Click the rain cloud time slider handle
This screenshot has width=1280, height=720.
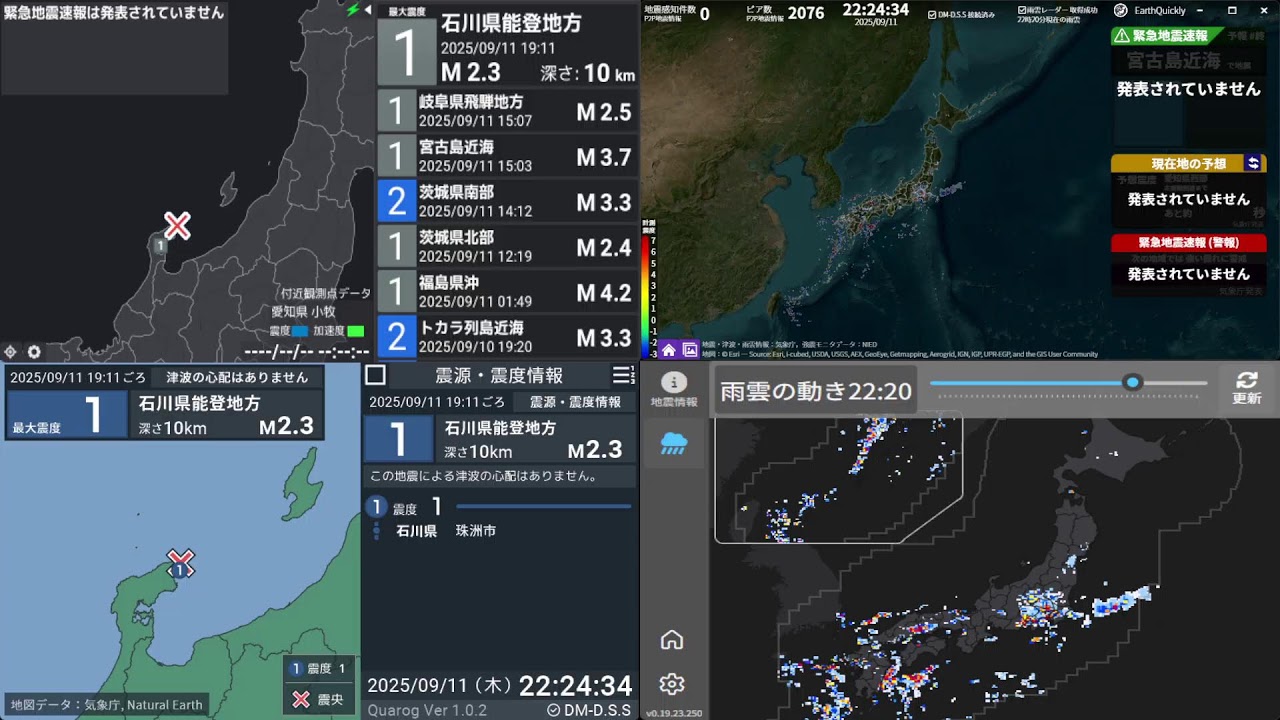[1132, 382]
